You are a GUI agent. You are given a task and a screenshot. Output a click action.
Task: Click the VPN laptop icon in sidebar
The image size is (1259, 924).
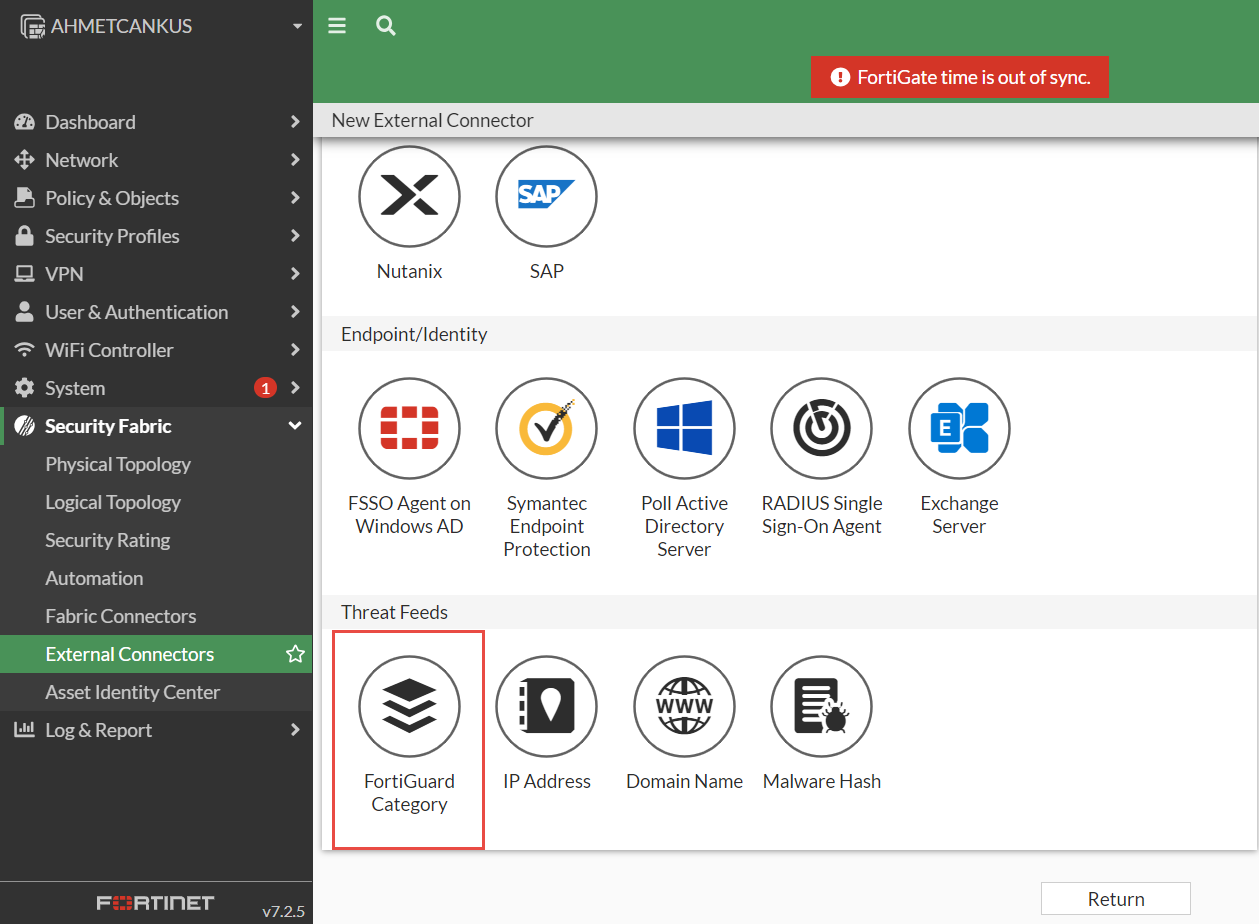tap(24, 274)
